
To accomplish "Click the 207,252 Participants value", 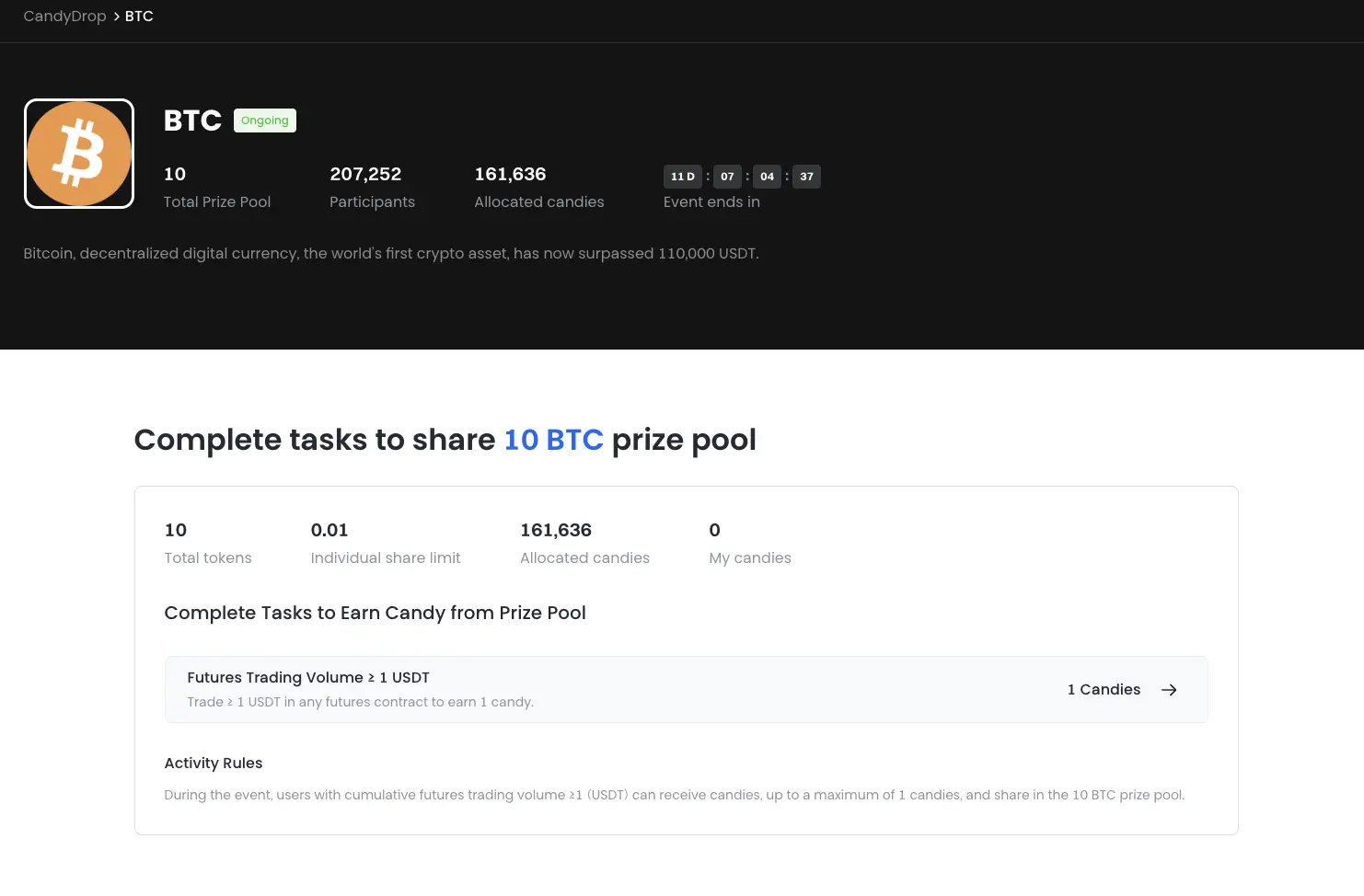I will coord(365,174).
